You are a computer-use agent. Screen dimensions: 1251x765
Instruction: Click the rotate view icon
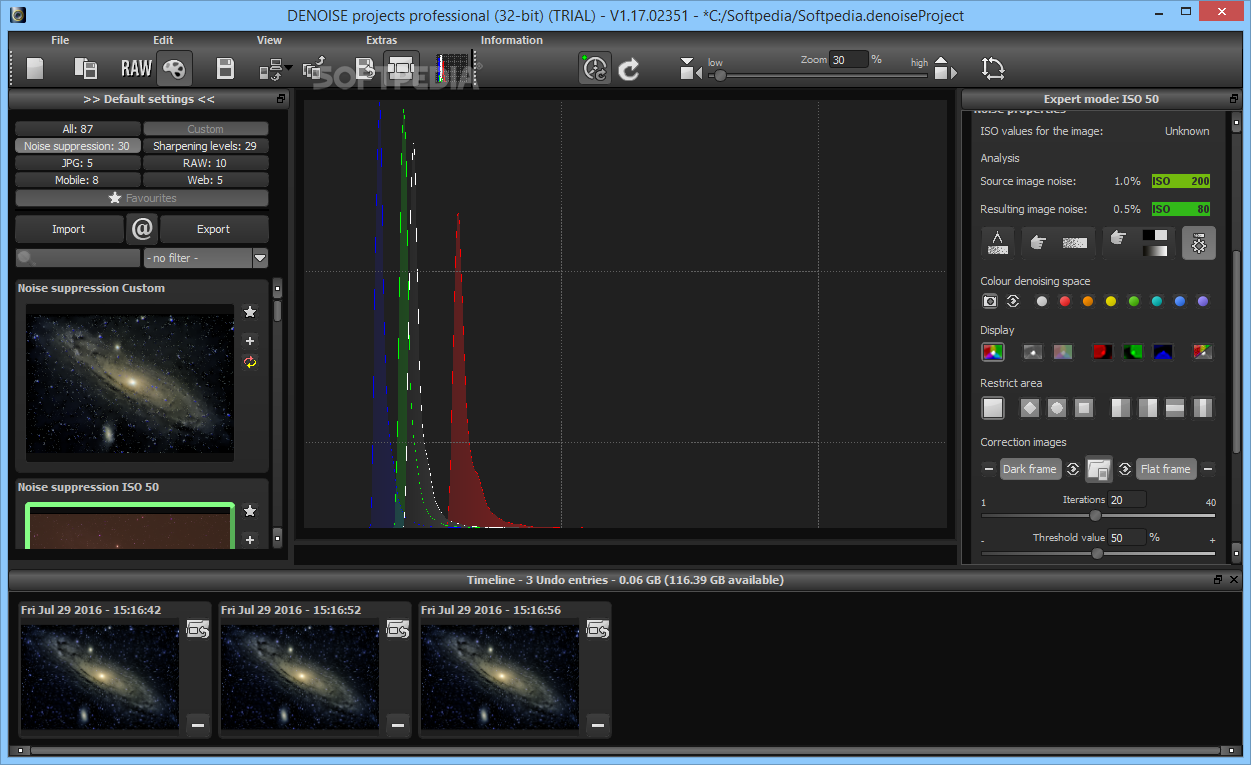click(992, 68)
